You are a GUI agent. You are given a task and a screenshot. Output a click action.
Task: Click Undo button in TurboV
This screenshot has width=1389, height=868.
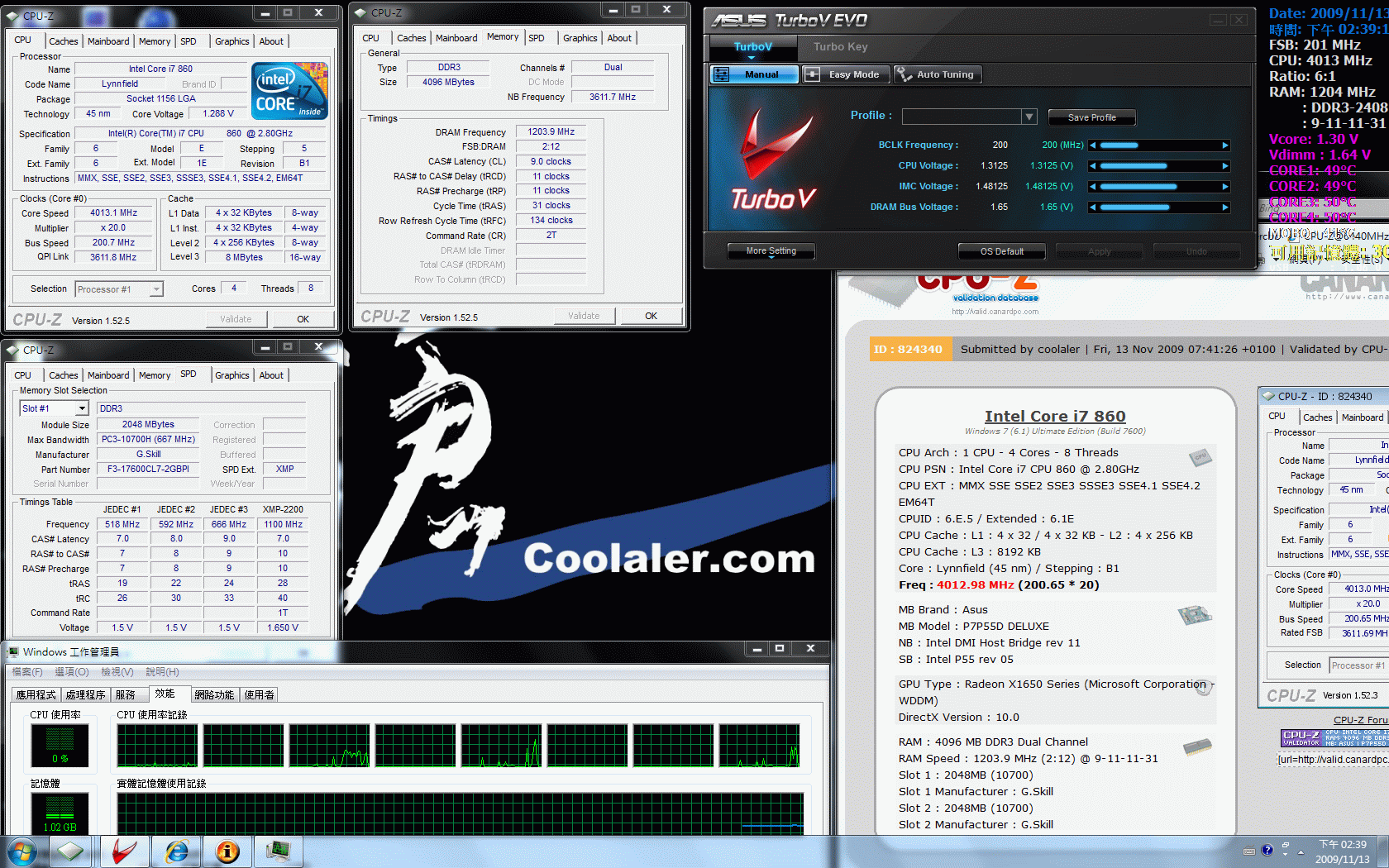[1196, 251]
